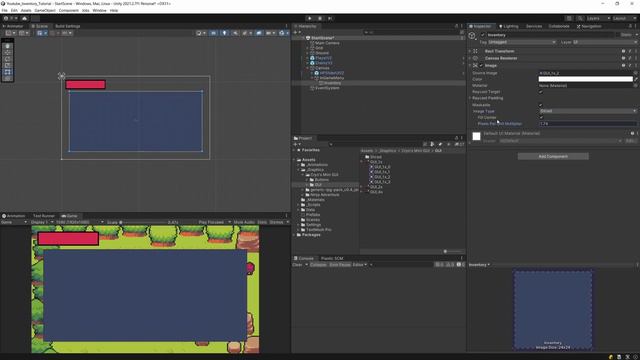Select the Move tool in scene toolbar
The height and width of the screenshot is (360, 640).
click(x=7, y=53)
